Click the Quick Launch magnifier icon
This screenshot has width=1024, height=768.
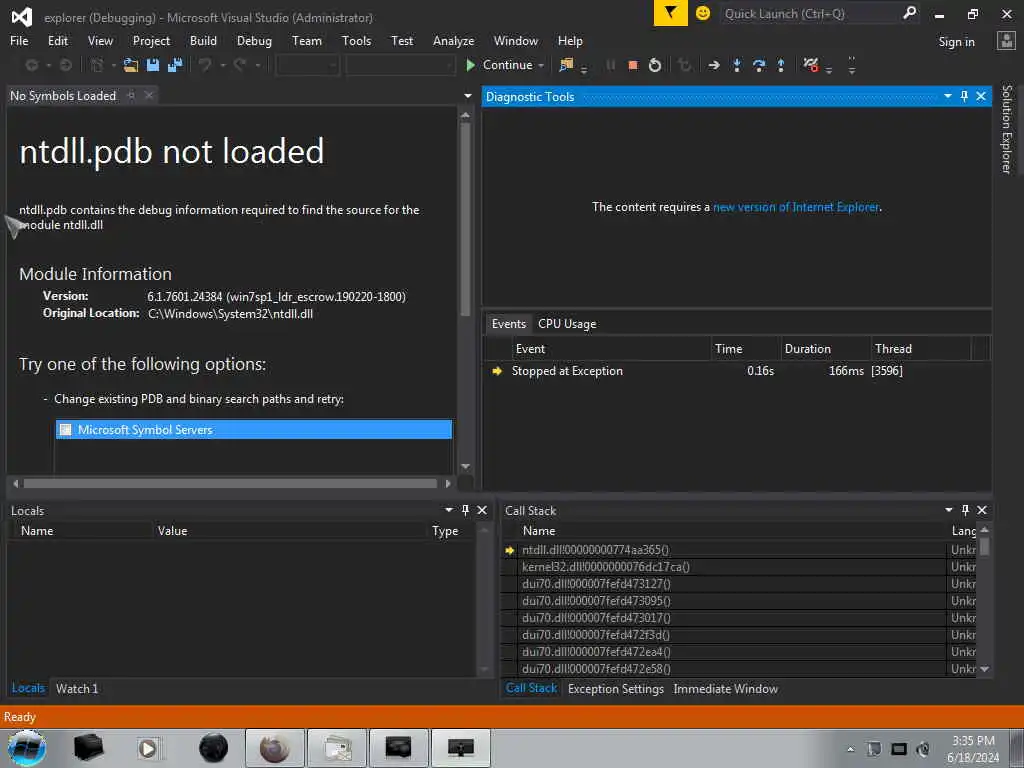(910, 13)
